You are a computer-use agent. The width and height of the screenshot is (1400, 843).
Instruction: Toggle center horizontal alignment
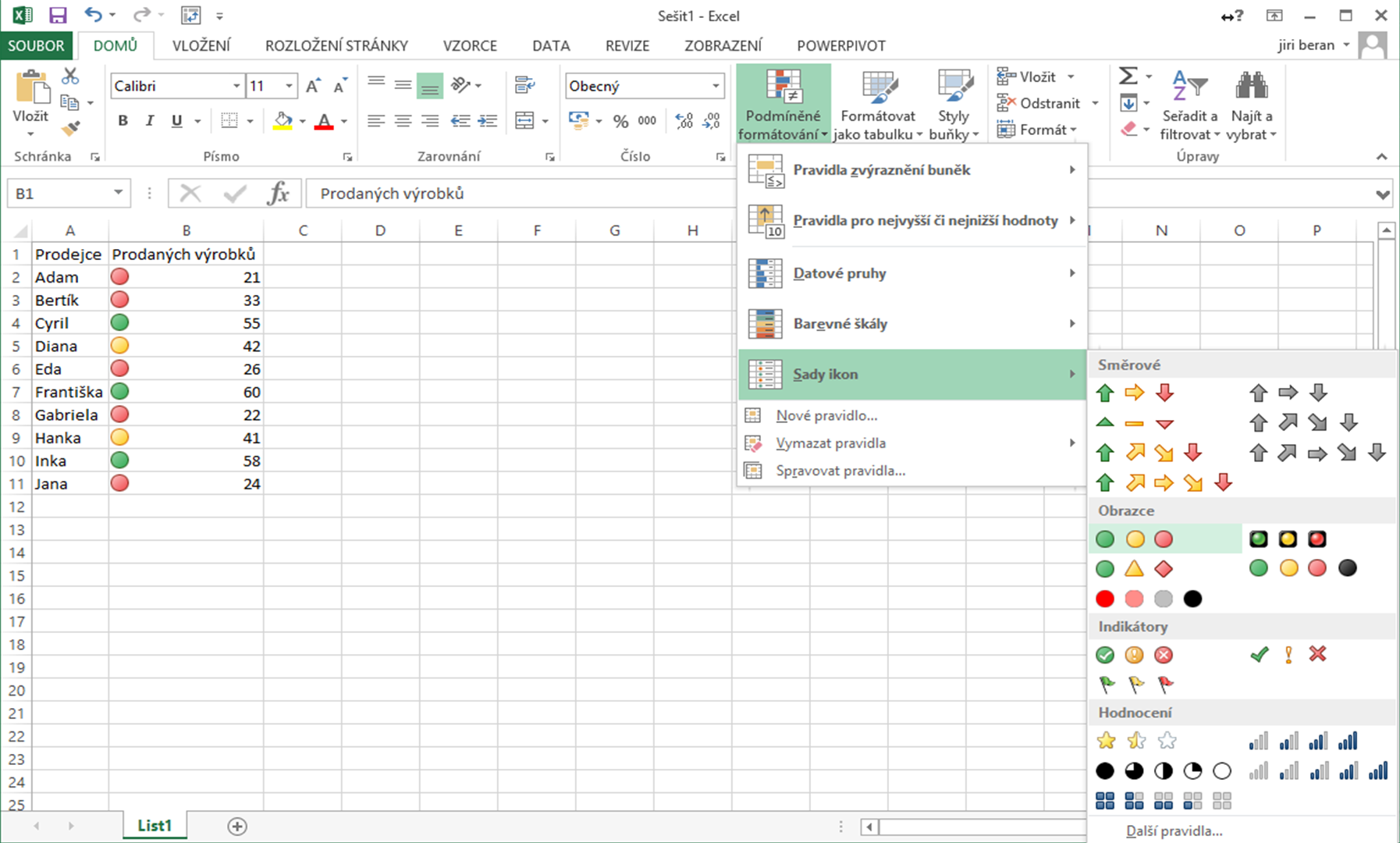[403, 121]
